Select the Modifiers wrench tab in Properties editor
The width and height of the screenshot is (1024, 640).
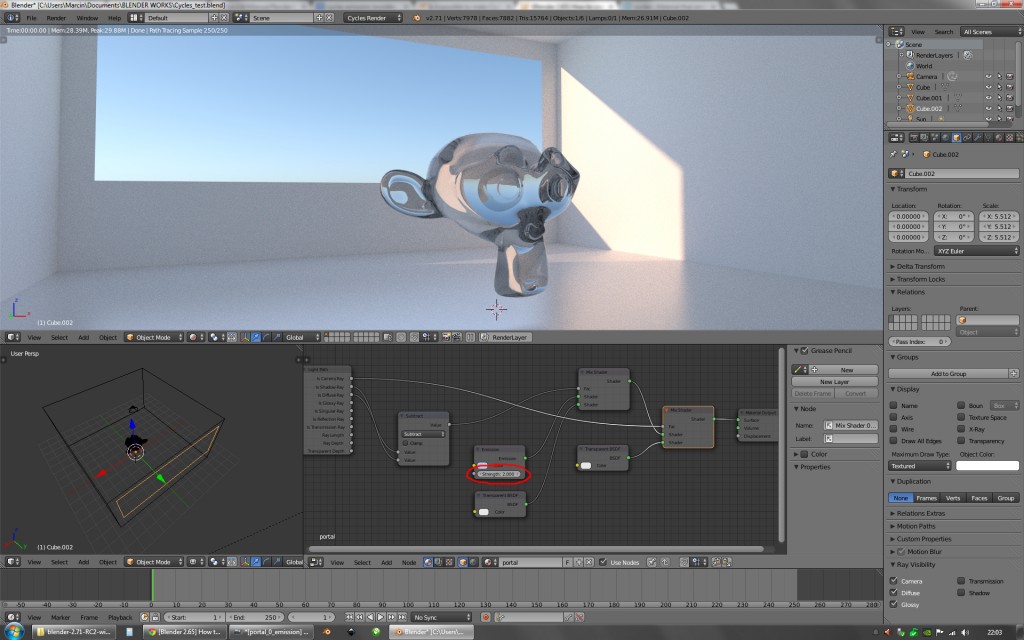[x=975, y=137]
